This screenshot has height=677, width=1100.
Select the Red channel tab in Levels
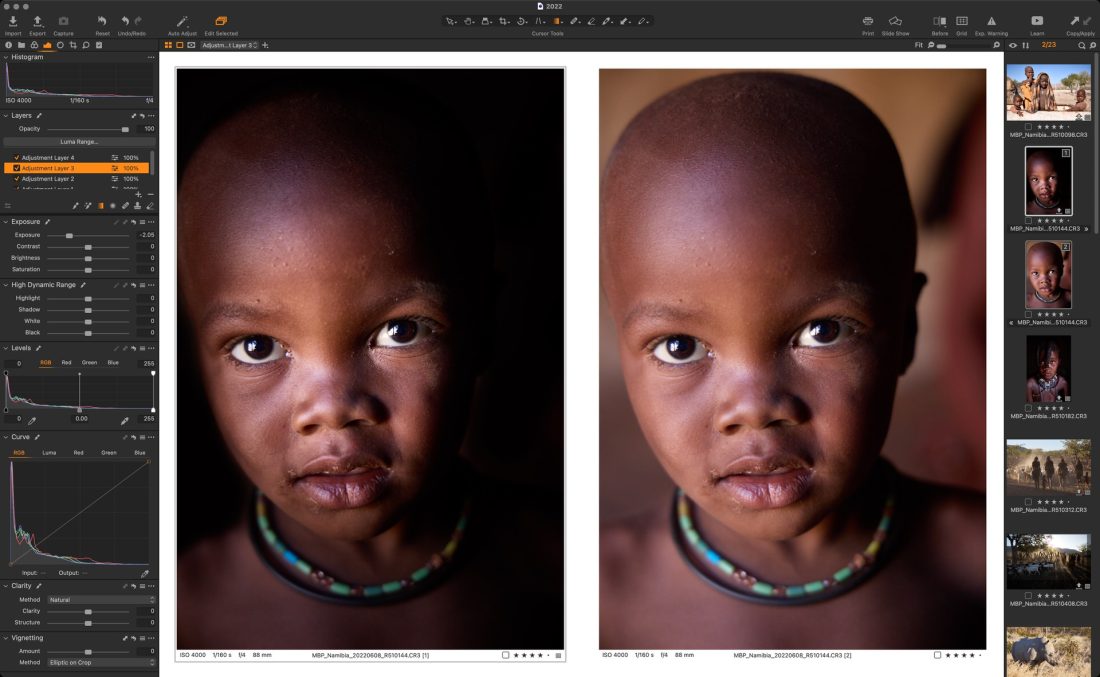tap(67, 363)
